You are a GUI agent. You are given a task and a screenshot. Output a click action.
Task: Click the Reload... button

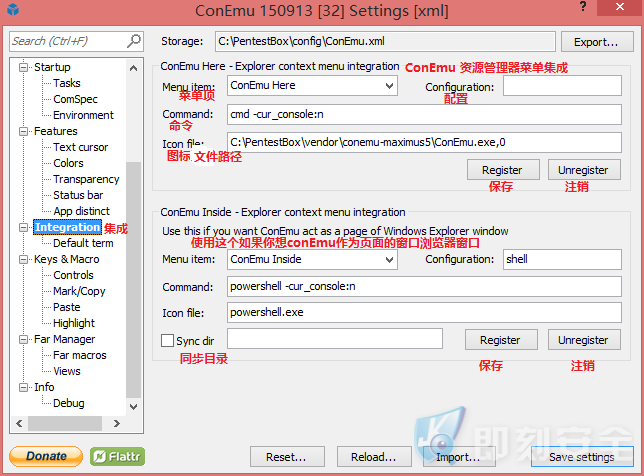[x=374, y=457]
